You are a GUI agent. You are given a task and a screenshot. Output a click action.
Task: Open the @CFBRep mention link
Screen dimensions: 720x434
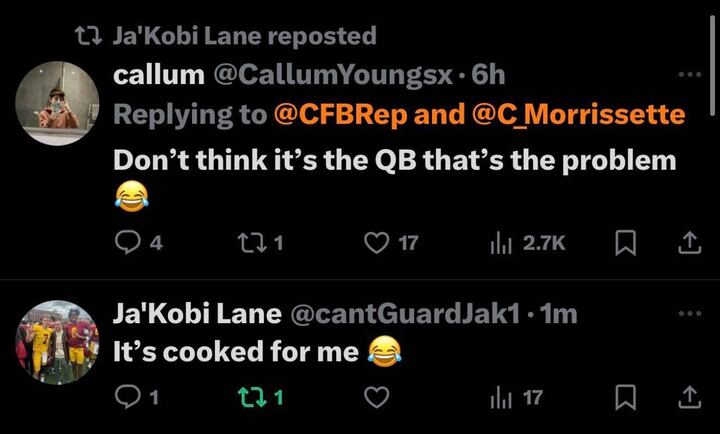click(x=339, y=115)
